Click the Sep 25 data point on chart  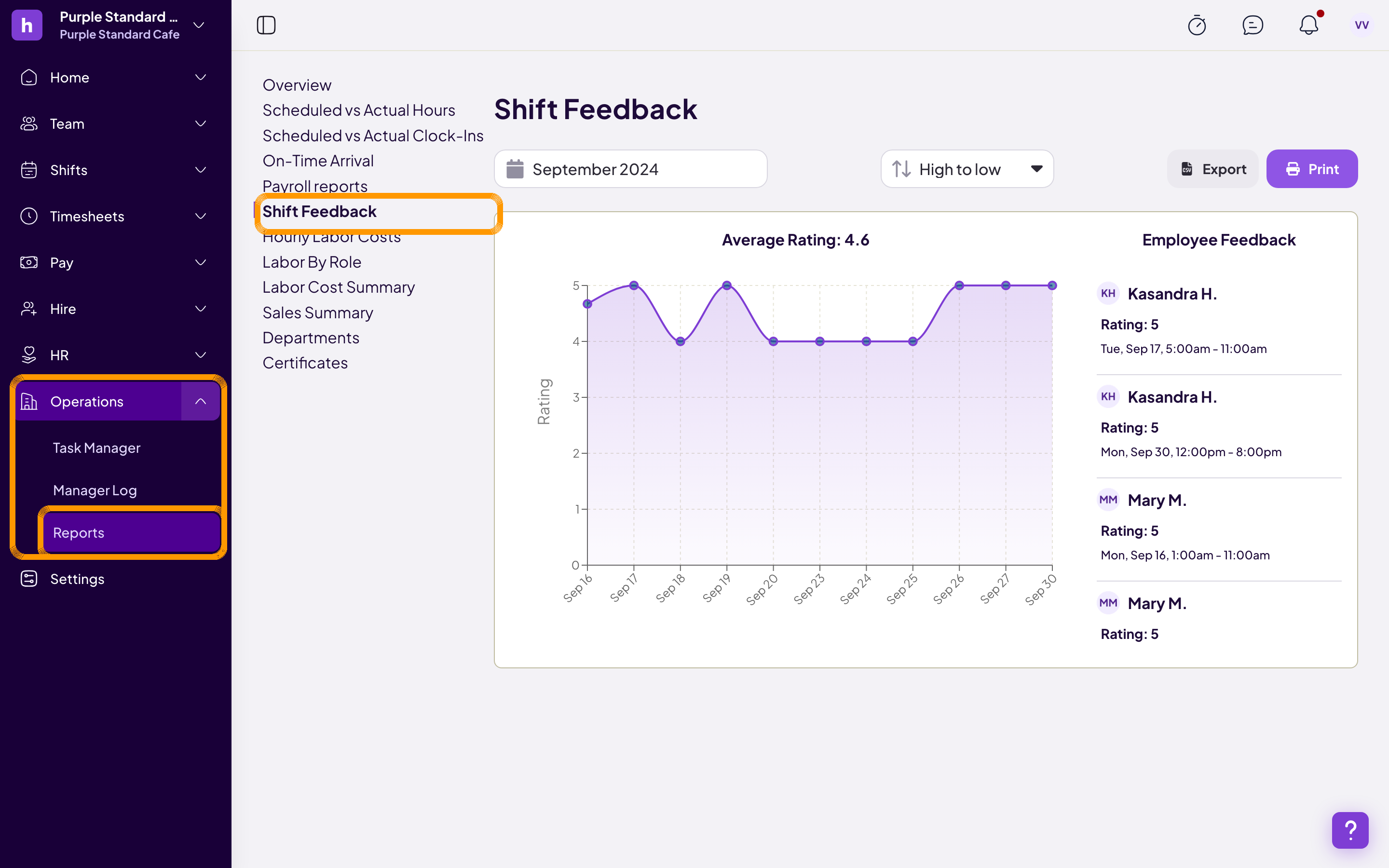coord(912,341)
